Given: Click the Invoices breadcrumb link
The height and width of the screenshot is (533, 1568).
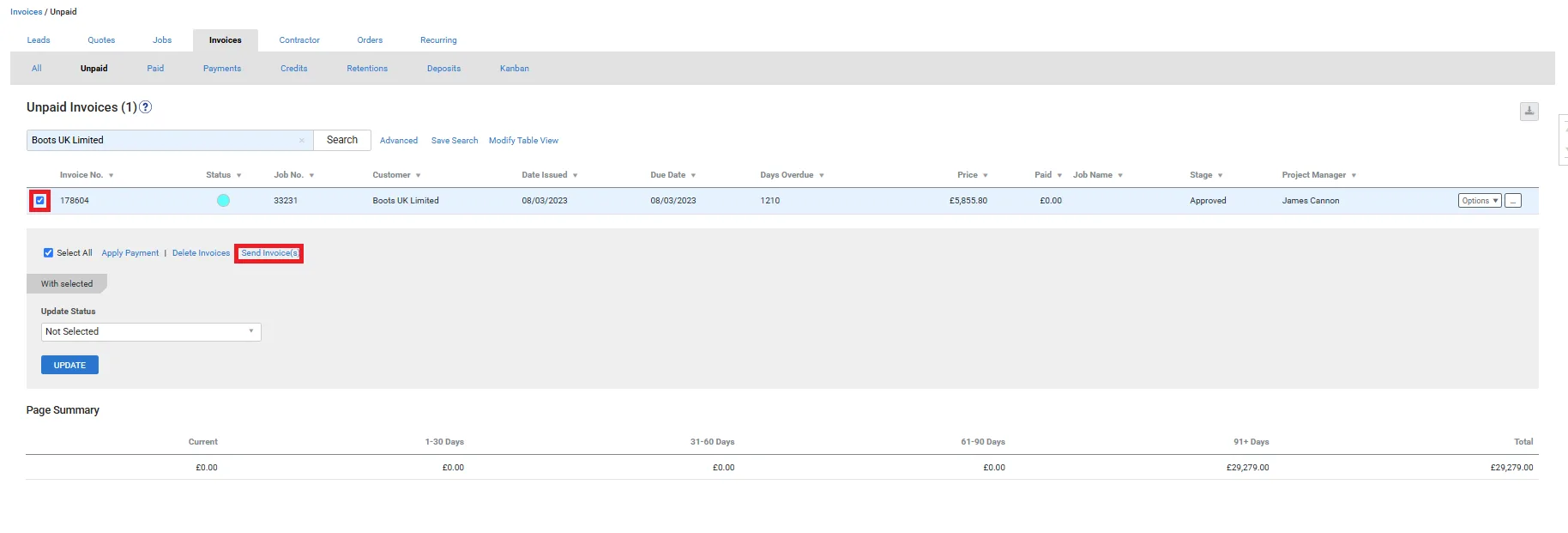Looking at the screenshot, I should (26, 12).
